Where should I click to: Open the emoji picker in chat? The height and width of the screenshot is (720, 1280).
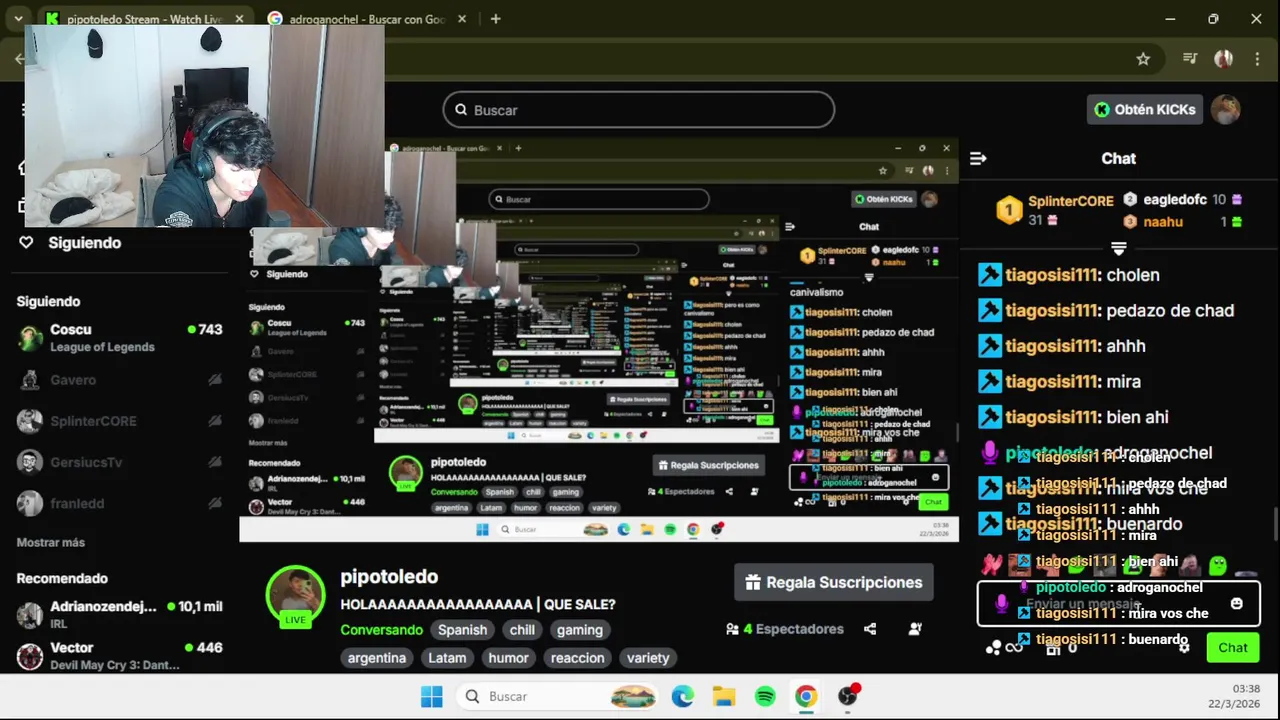(1236, 604)
